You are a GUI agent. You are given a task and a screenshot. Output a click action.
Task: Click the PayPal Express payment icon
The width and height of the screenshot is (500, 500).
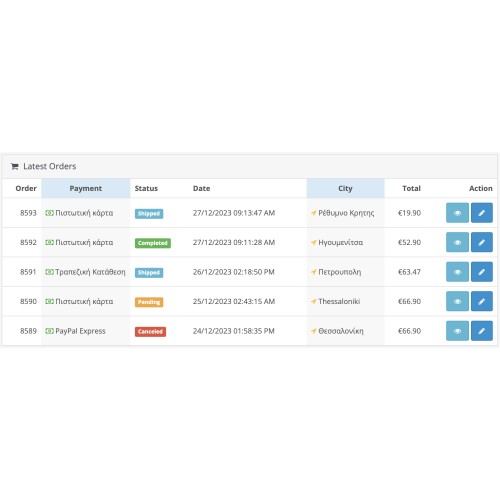coord(49,331)
